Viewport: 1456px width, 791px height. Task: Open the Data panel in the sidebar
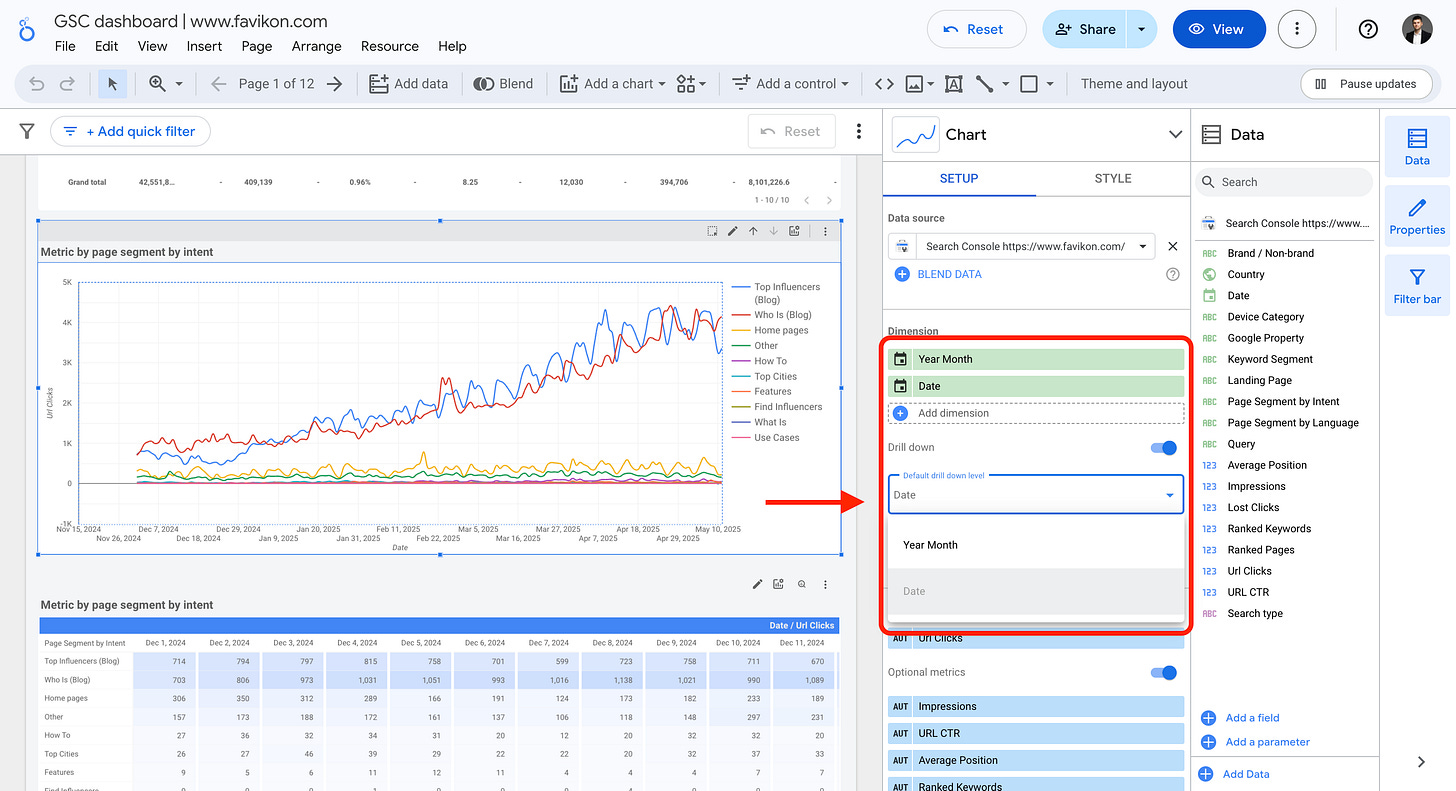pyautogui.click(x=1417, y=146)
